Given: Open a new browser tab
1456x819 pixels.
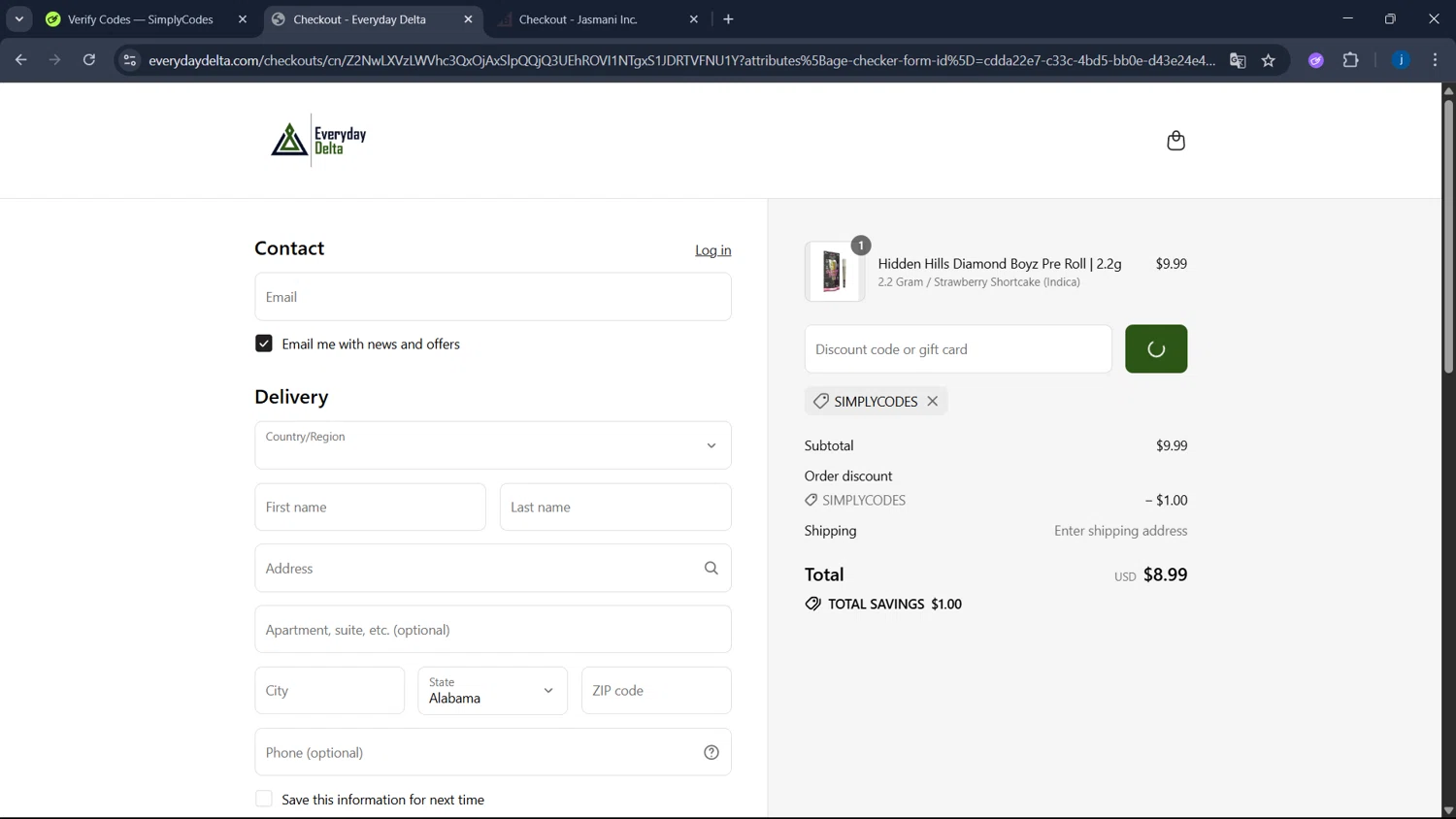Looking at the screenshot, I should coord(728,19).
